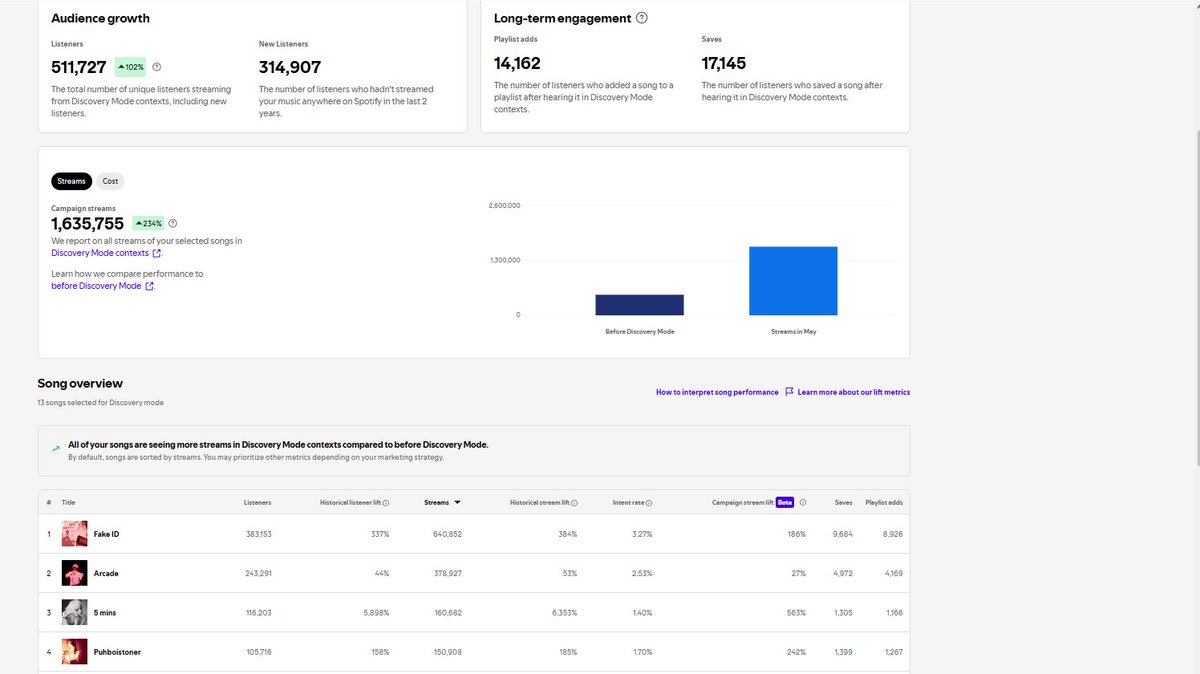Click 5,898% listener lift cell

pos(375,612)
